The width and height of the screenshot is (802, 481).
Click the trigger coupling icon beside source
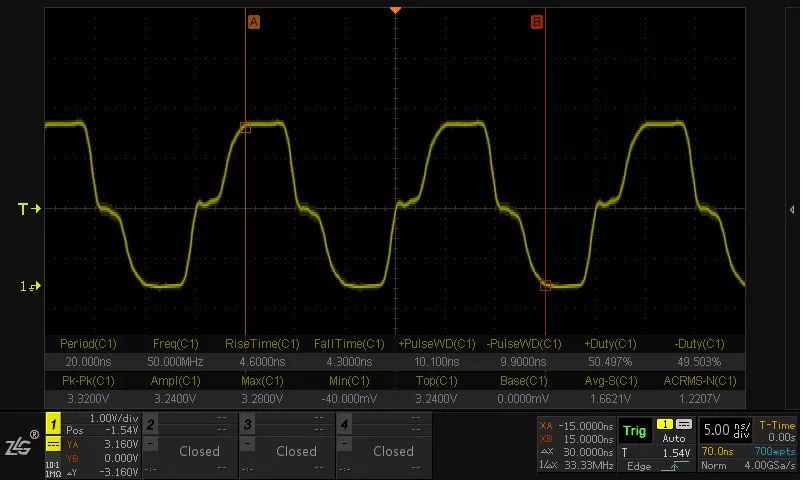684,424
